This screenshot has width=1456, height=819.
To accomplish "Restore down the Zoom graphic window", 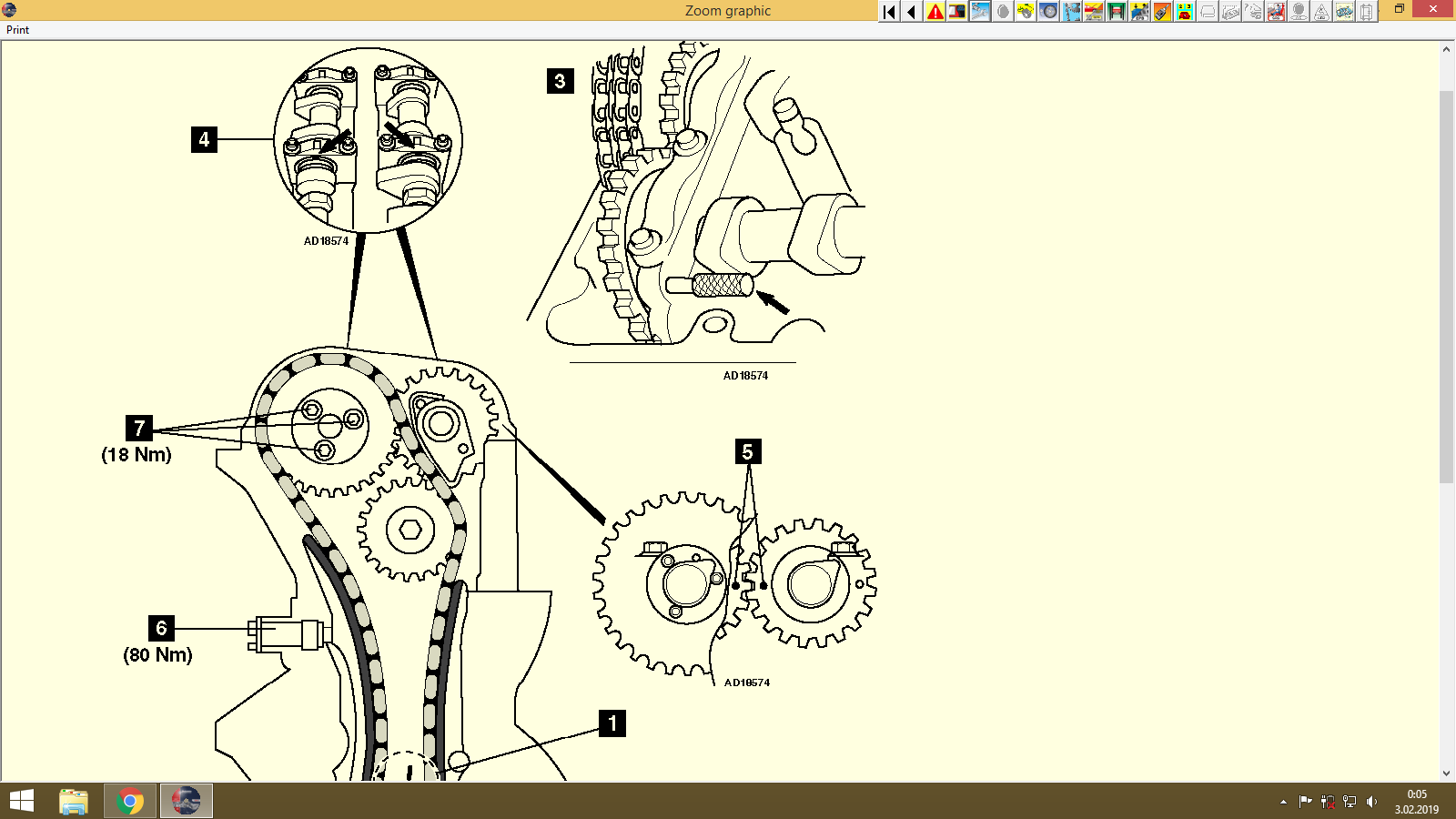I will (1399, 9).
